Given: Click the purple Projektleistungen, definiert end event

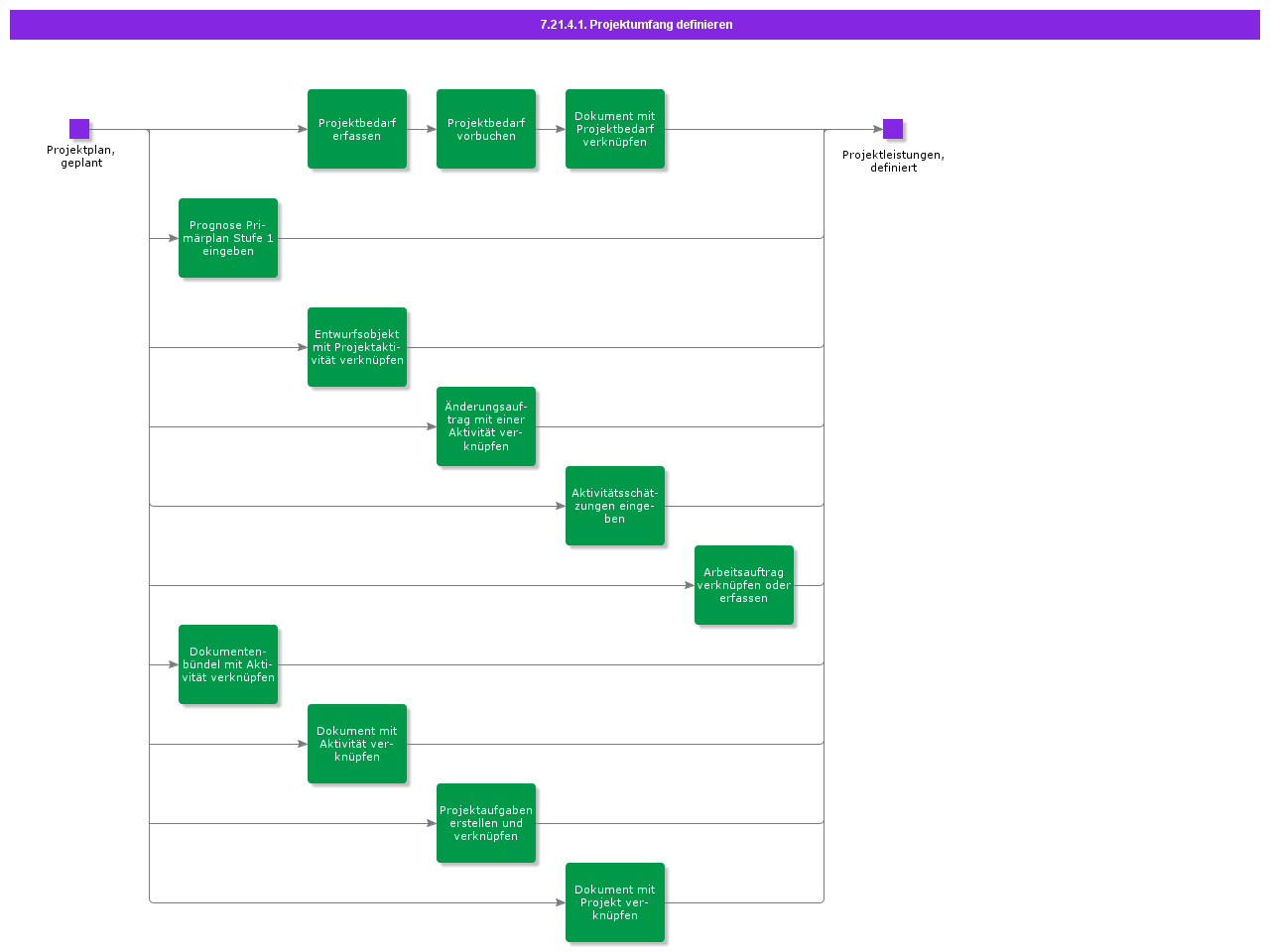Looking at the screenshot, I should coord(893,129).
